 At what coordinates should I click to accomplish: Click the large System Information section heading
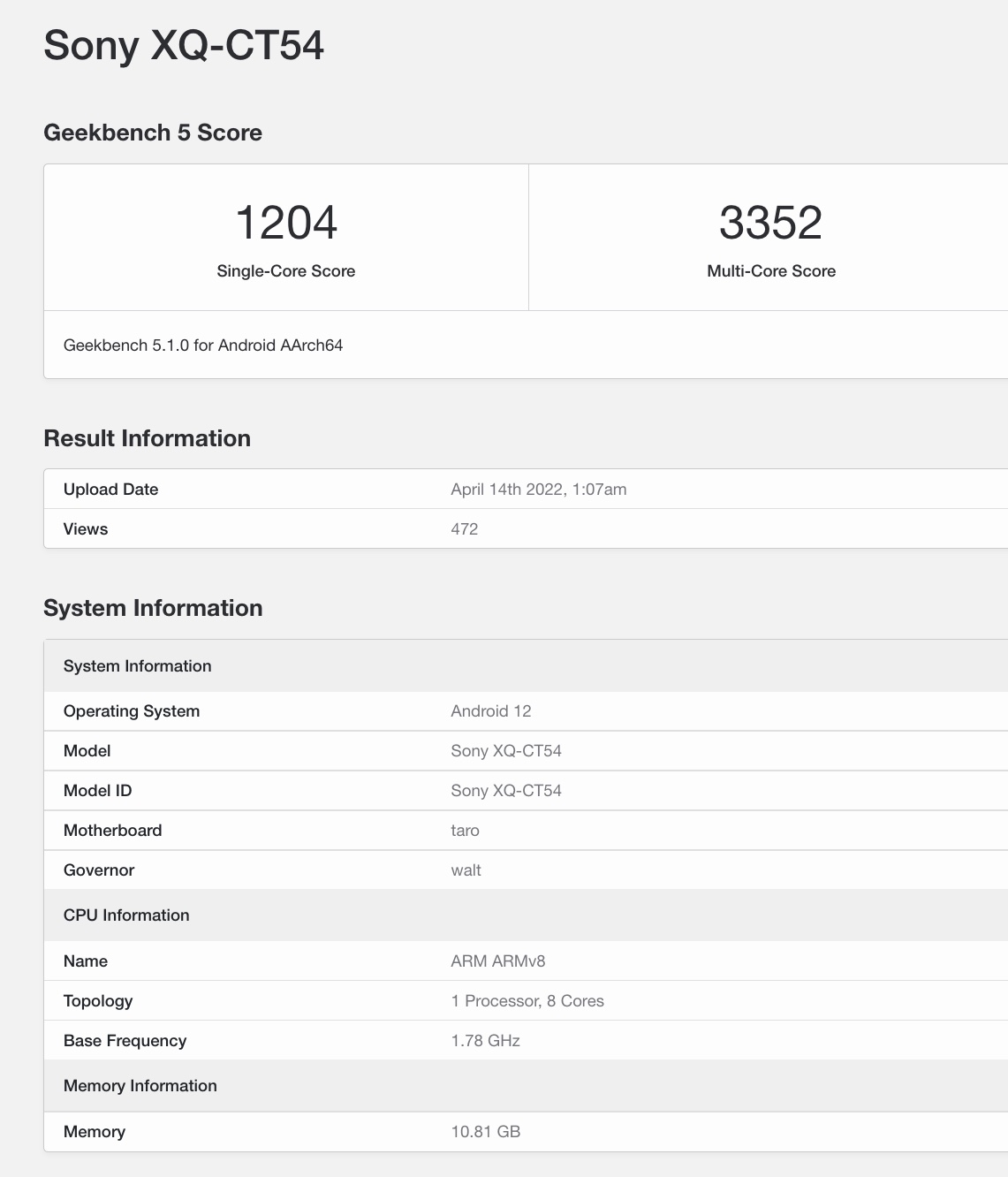154,608
